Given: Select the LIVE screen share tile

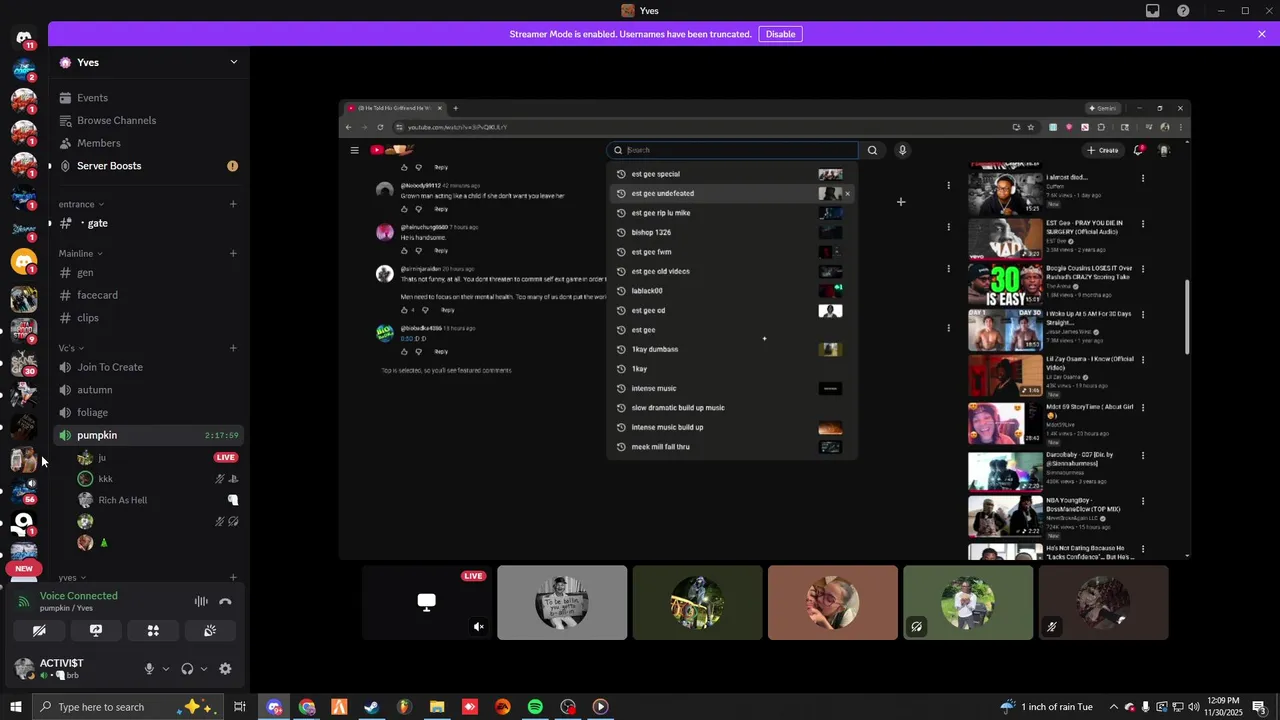Looking at the screenshot, I should (427, 602).
